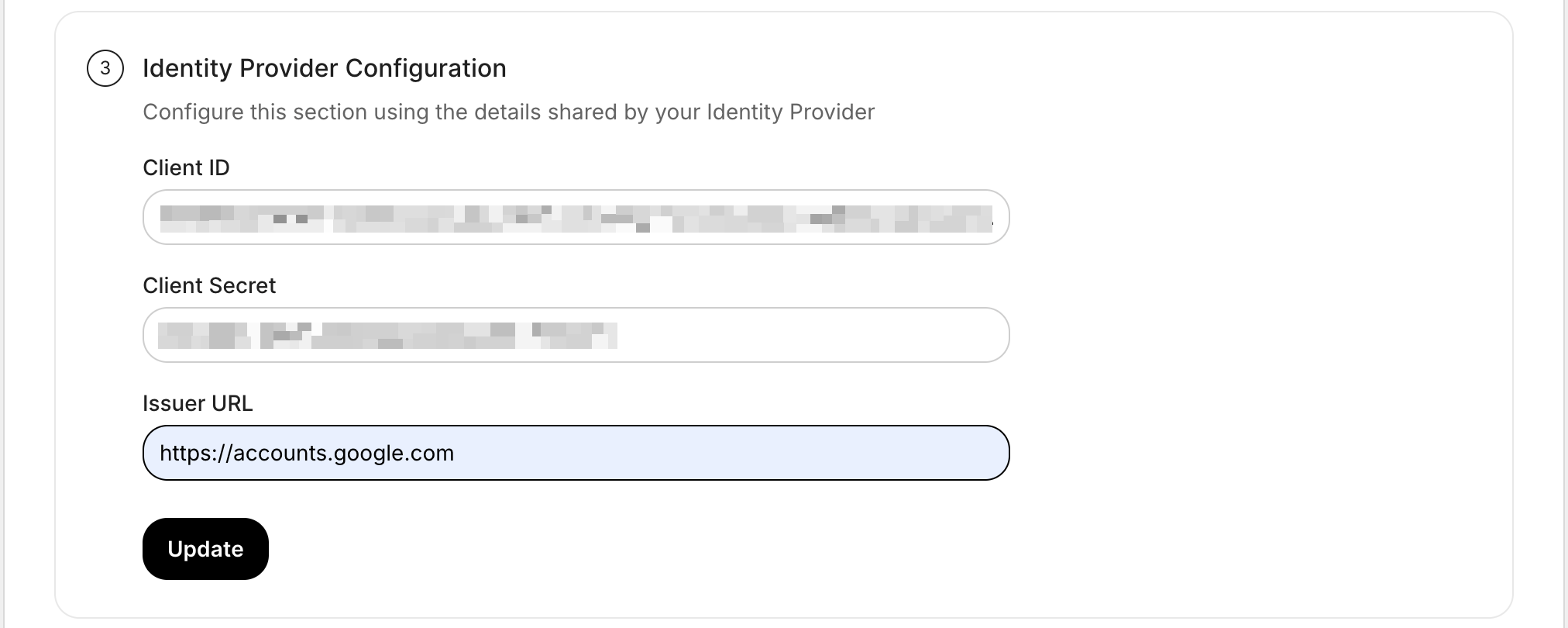Click the Client Secret field label
The width and height of the screenshot is (1568, 628).
tap(208, 285)
